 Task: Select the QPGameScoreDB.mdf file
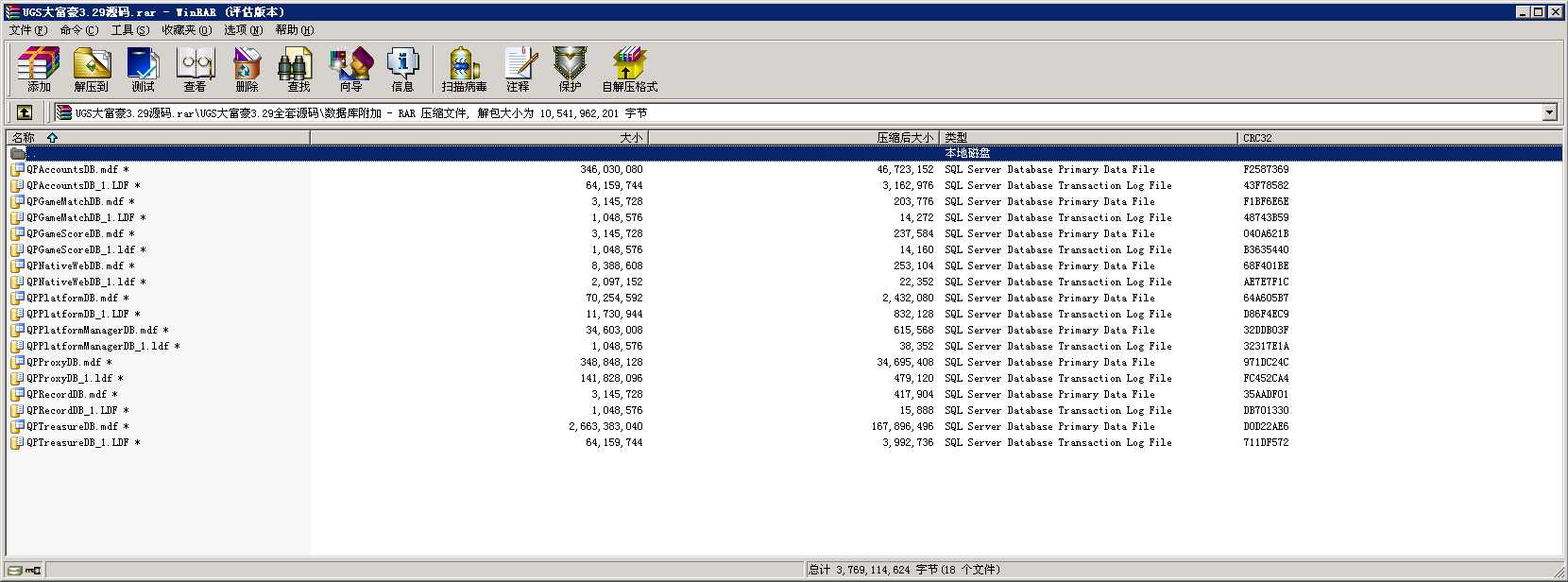(x=76, y=234)
